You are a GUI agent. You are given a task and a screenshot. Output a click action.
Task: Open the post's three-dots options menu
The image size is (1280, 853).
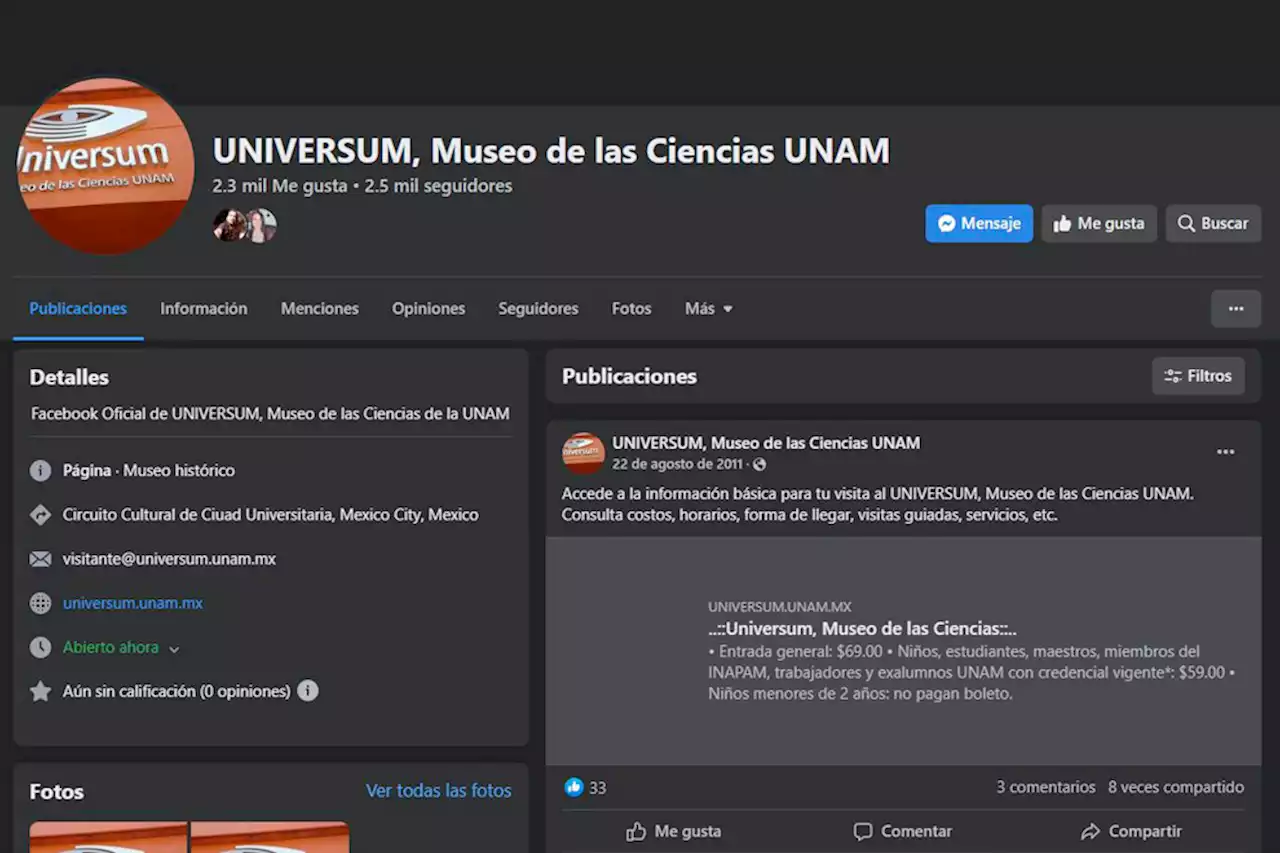[x=1225, y=452]
